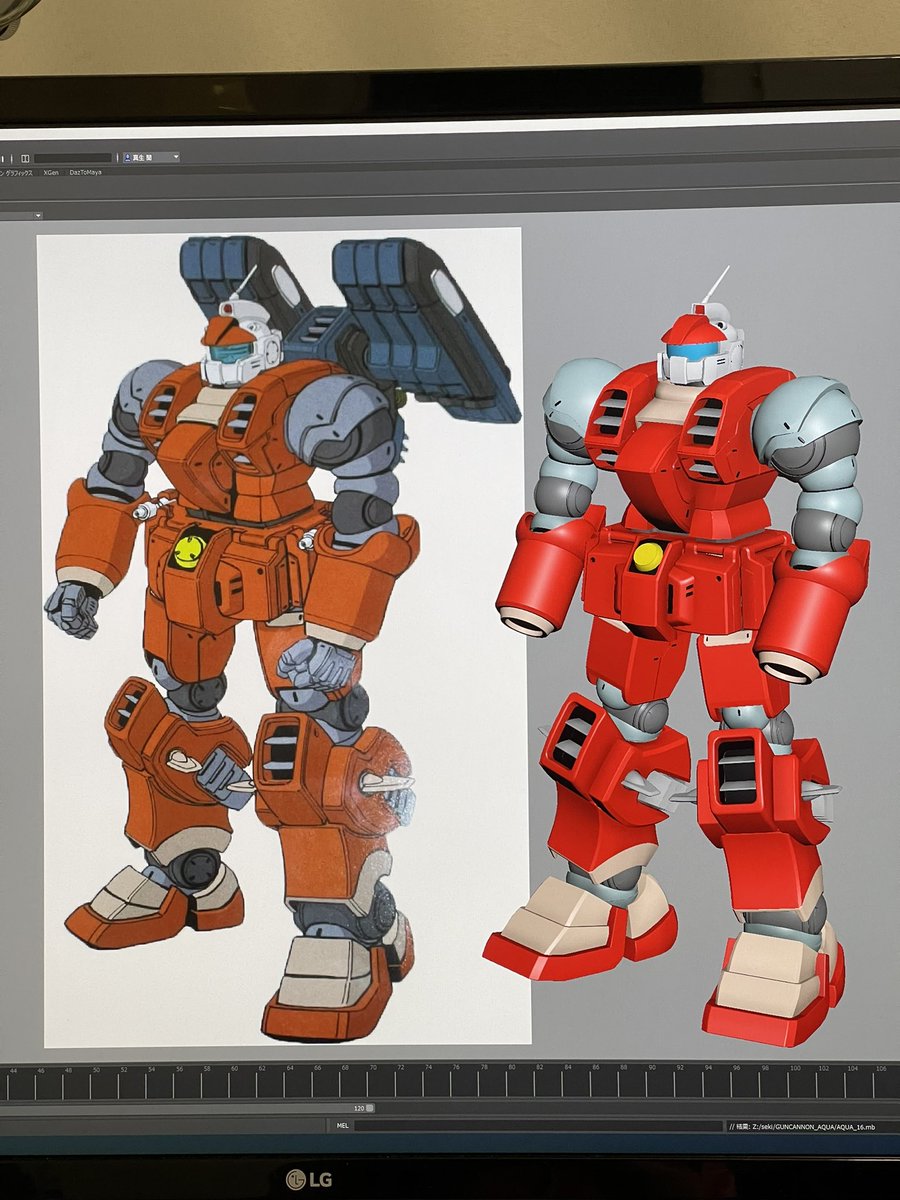Select the XGen shelf tab

pyautogui.click(x=51, y=173)
